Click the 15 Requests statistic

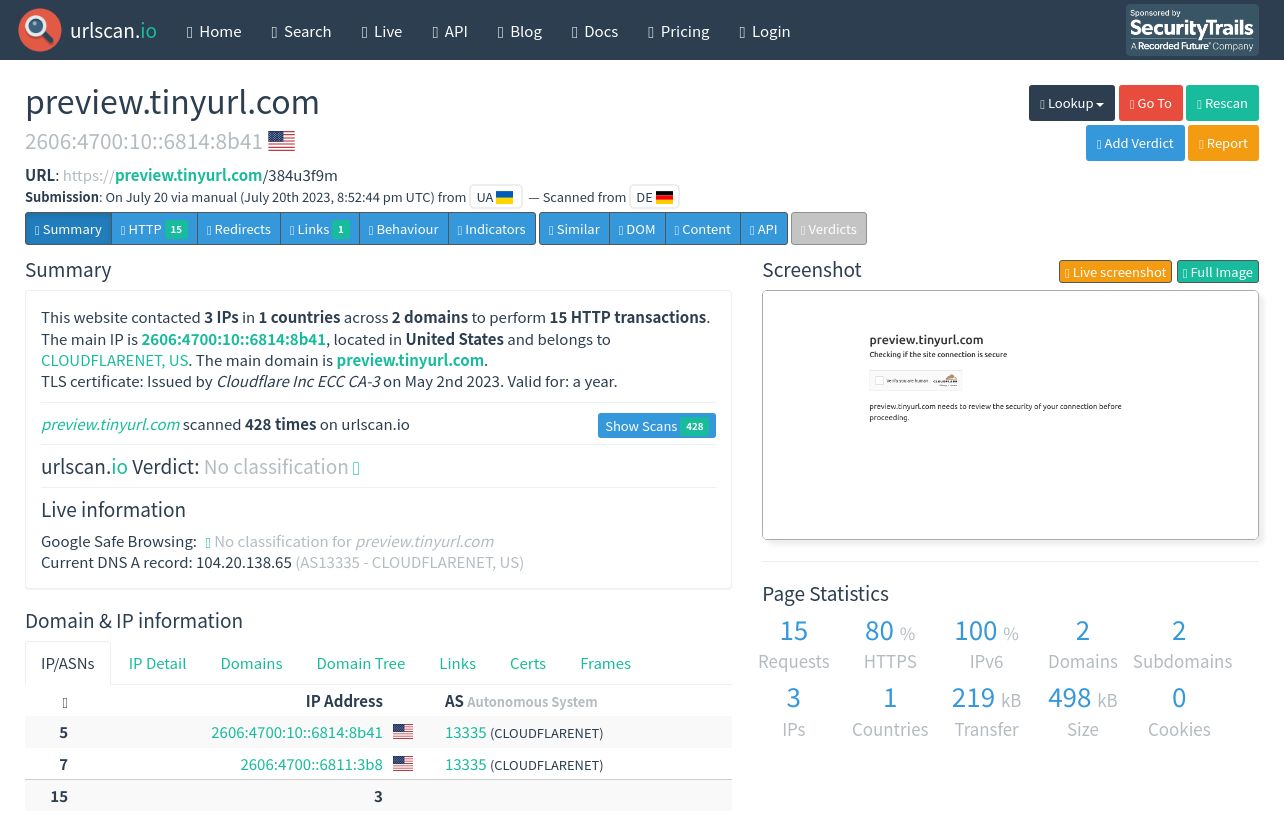794,645
